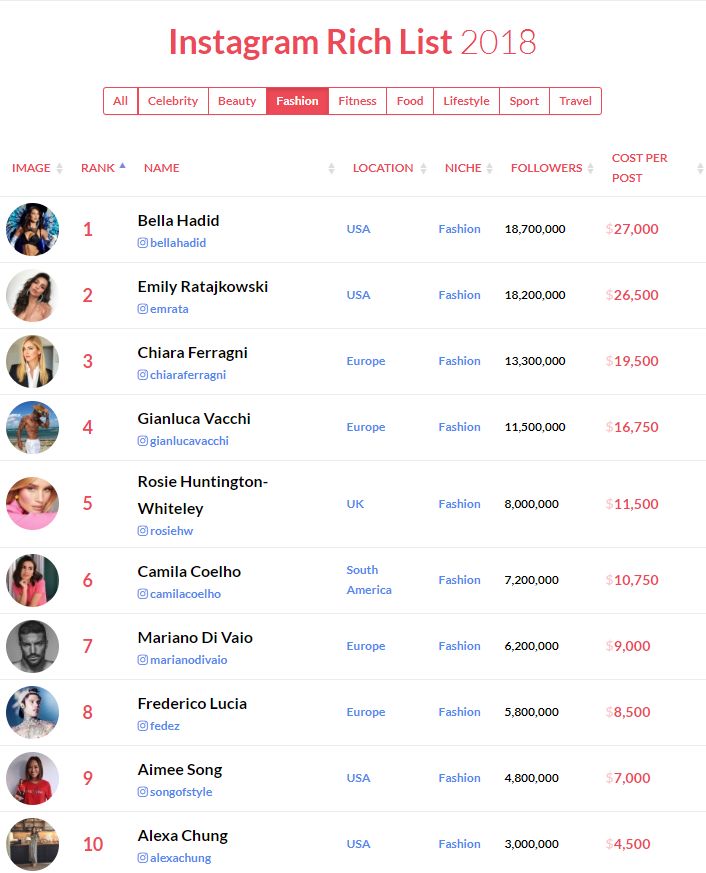The width and height of the screenshot is (706, 873).
Task: Click Instagram icon beside chiaraferragni handle
Action: (143, 375)
